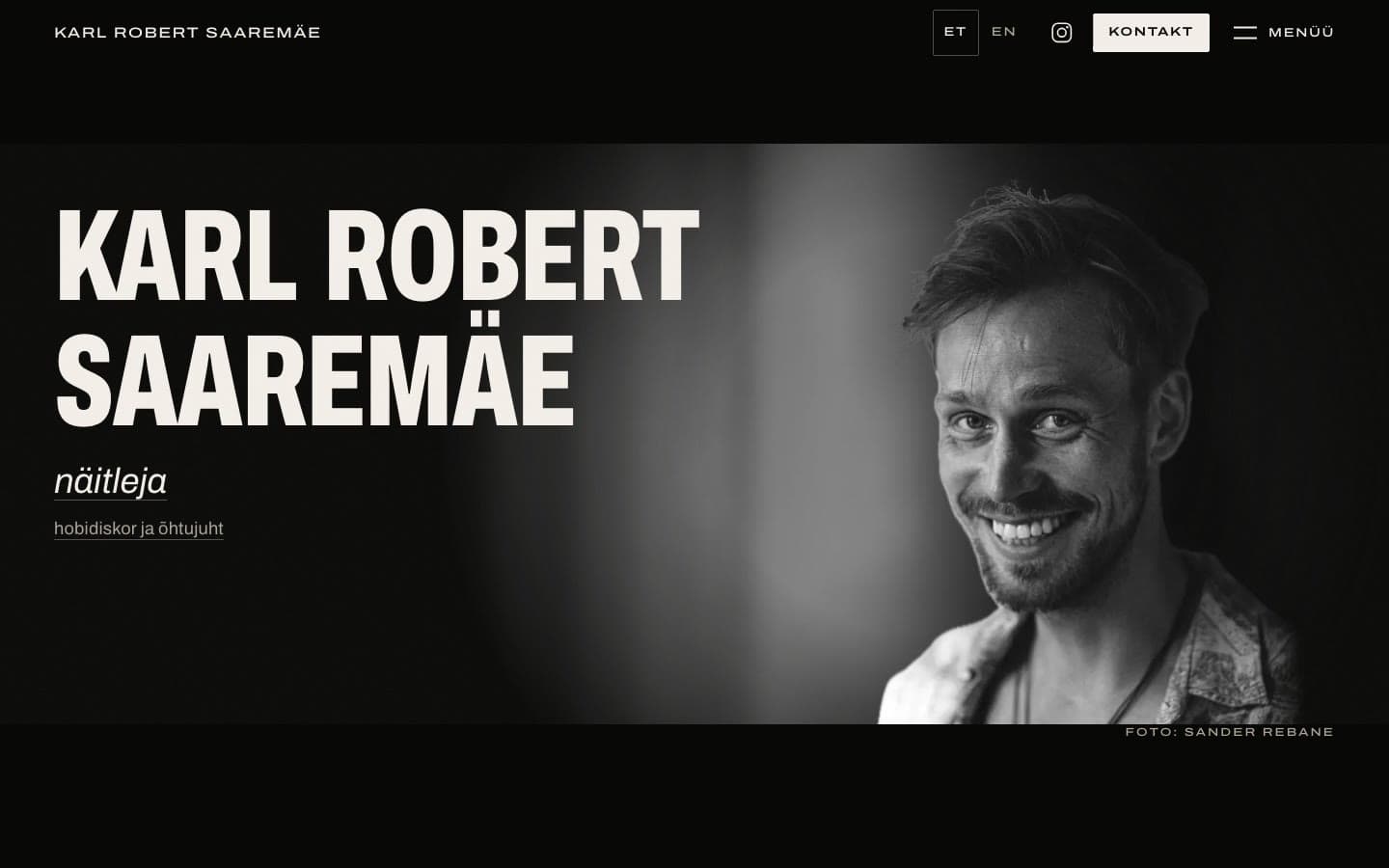Open the hobidiskor ja õhtujuht link
Viewport: 1389px width, 868px height.
pos(139,529)
